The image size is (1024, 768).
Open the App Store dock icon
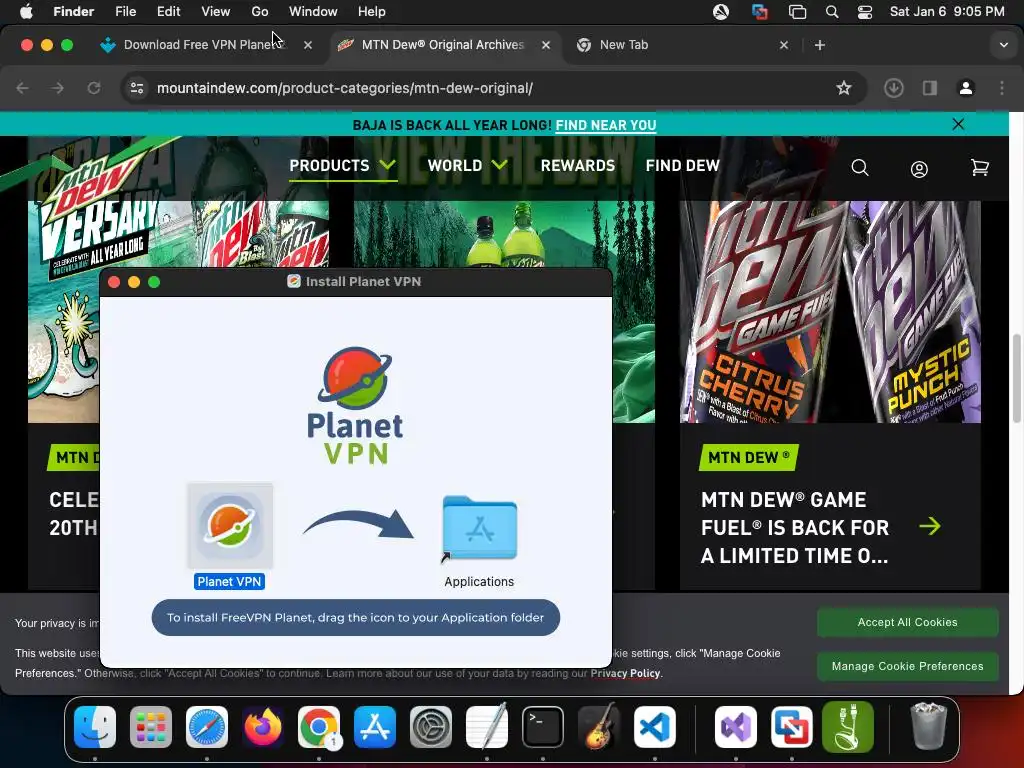pos(375,727)
